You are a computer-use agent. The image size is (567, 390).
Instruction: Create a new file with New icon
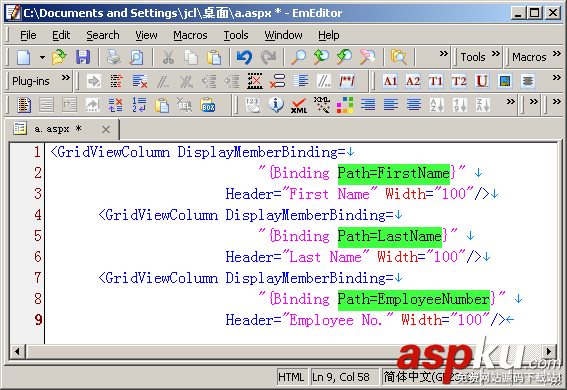click(24, 57)
